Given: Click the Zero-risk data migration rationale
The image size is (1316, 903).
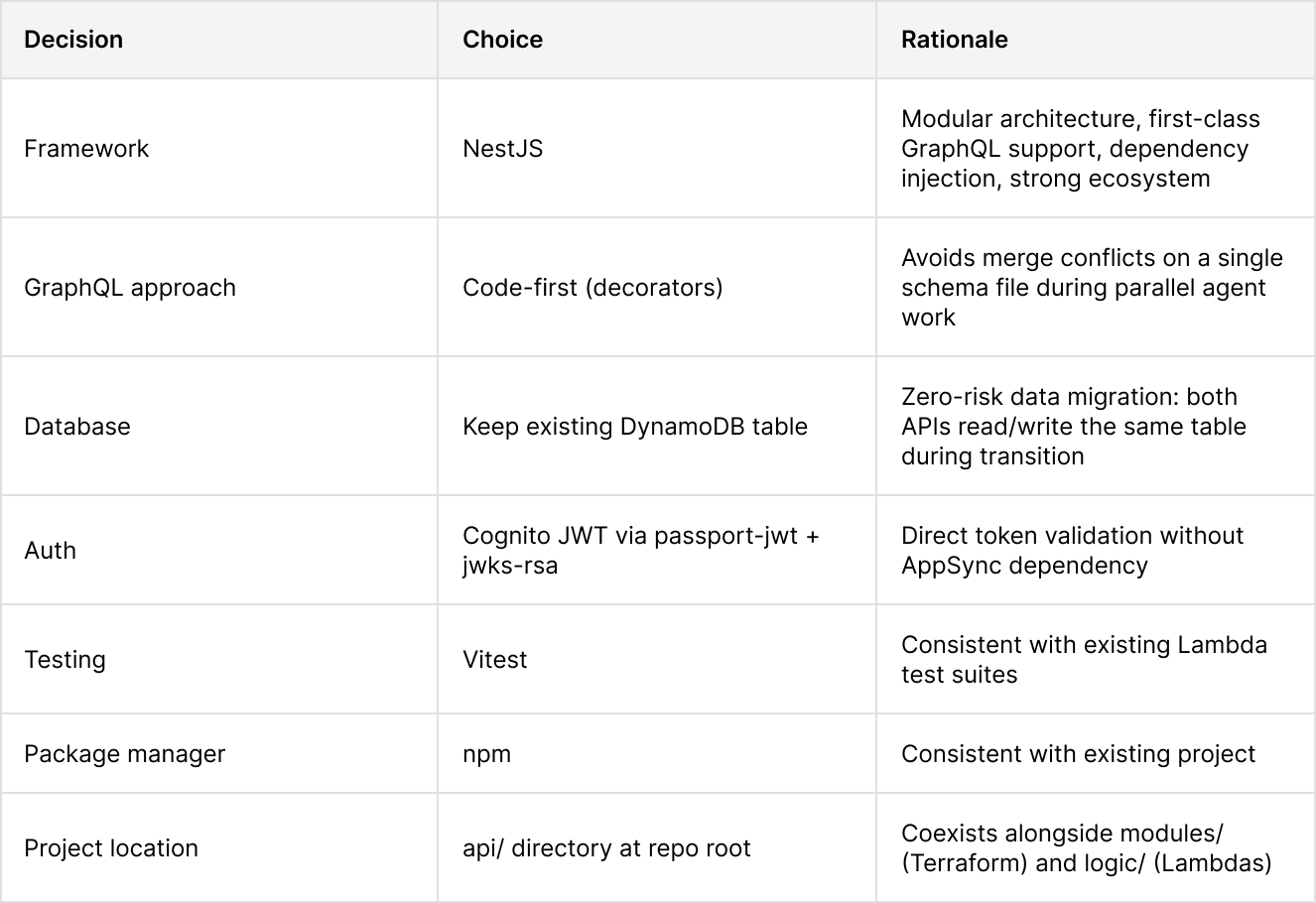Looking at the screenshot, I should [1074, 427].
